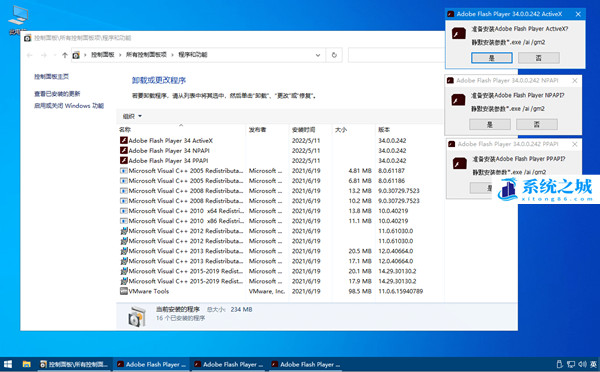Sort the list by the 版本 column header
Image resolution: width=600 pixels, height=372 pixels.
pyautogui.click(x=409, y=130)
